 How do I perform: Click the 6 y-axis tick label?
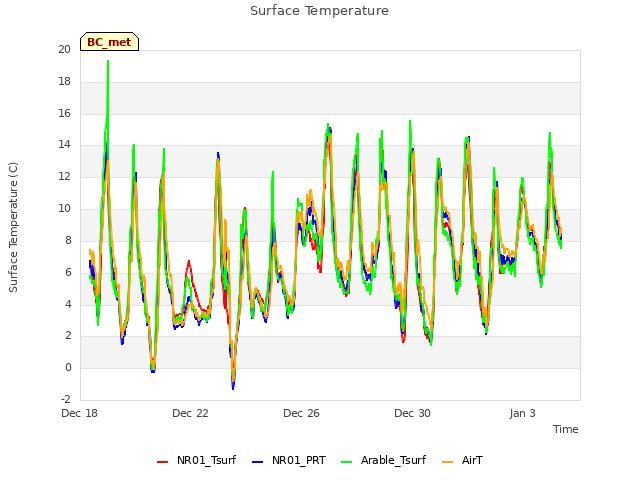point(68,272)
